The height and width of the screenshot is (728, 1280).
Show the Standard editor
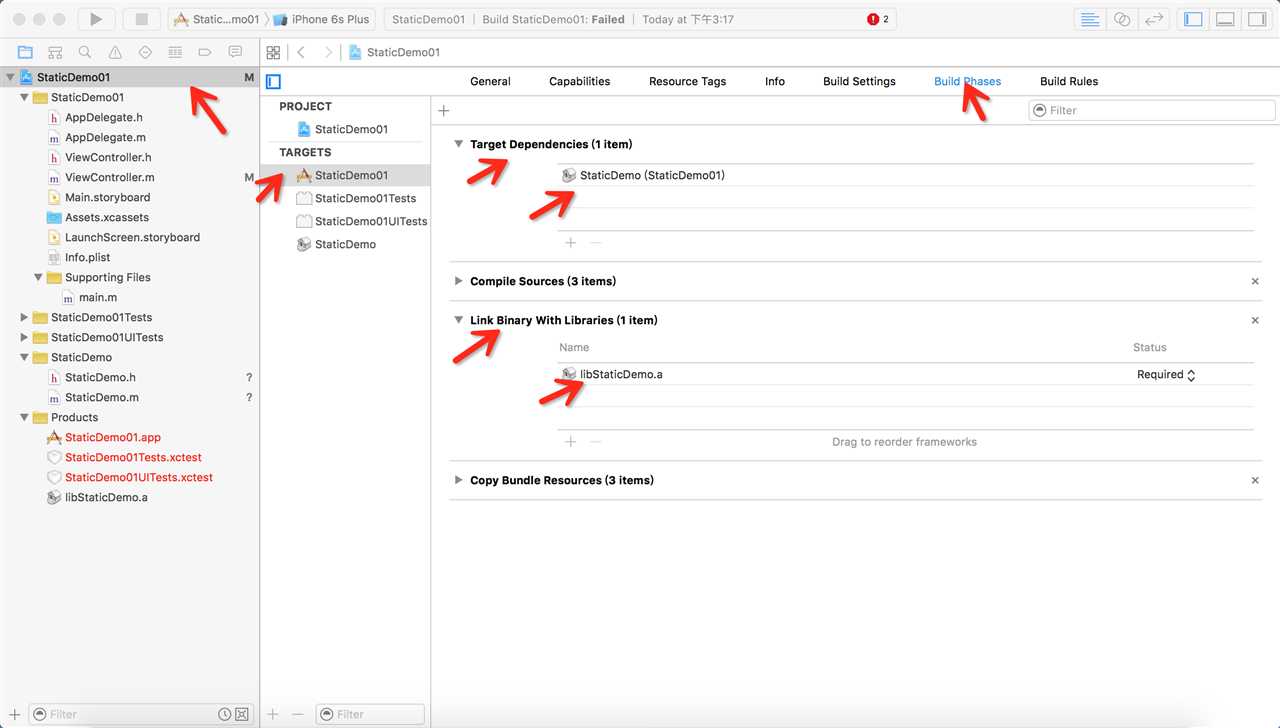(x=1089, y=19)
